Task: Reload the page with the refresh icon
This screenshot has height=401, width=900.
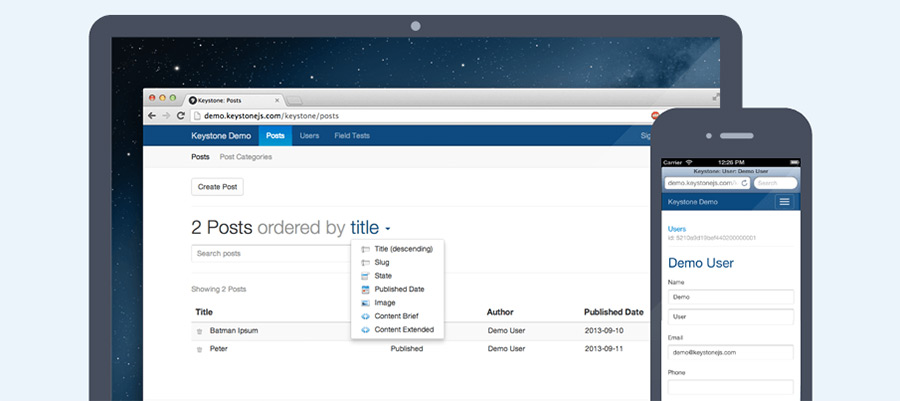Action: click(x=180, y=115)
